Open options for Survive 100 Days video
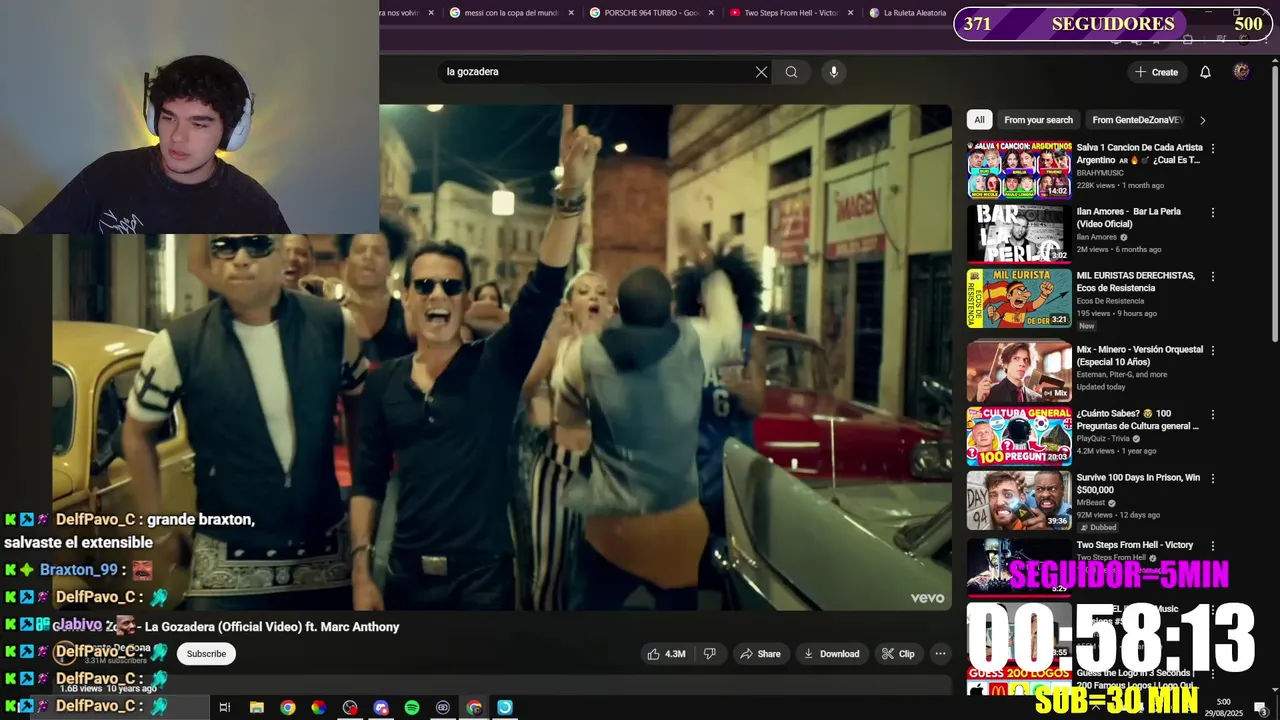 [1213, 478]
